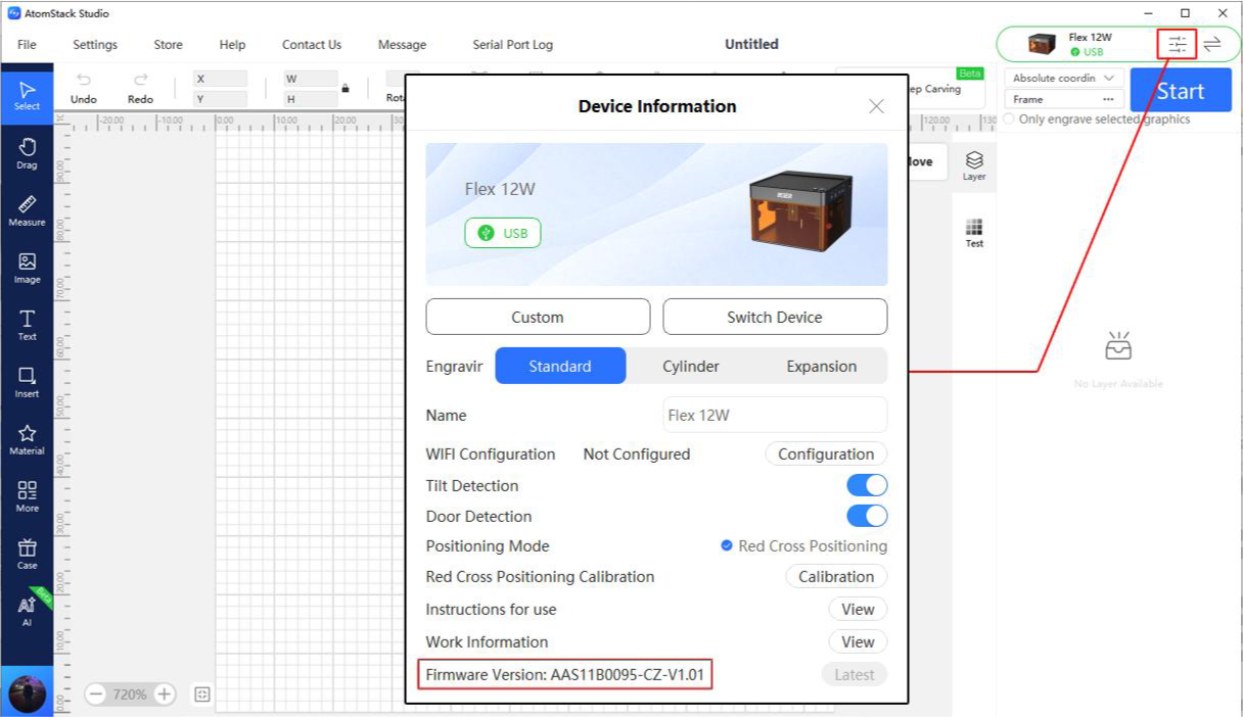Open the Layer panel icon
Viewport: 1243px width, 717px height.
[974, 166]
